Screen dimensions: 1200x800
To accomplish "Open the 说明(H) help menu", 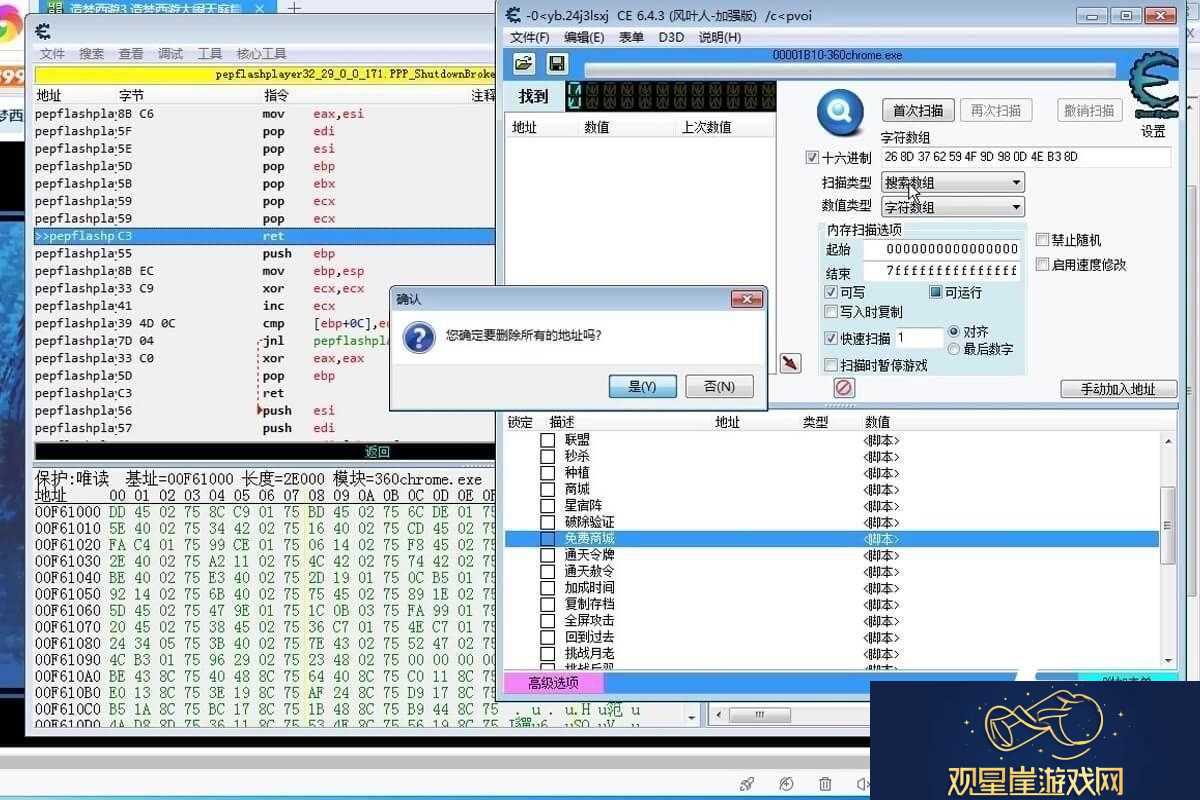I will coord(720,37).
